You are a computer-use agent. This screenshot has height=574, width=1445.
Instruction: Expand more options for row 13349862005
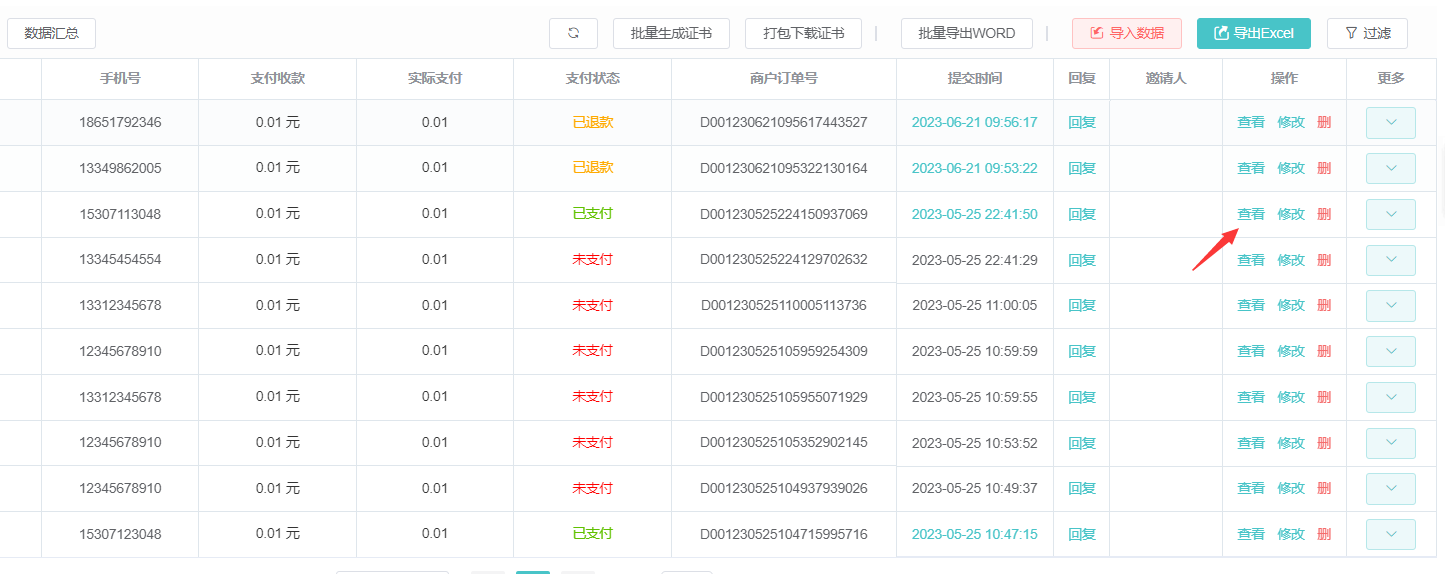[1391, 168]
